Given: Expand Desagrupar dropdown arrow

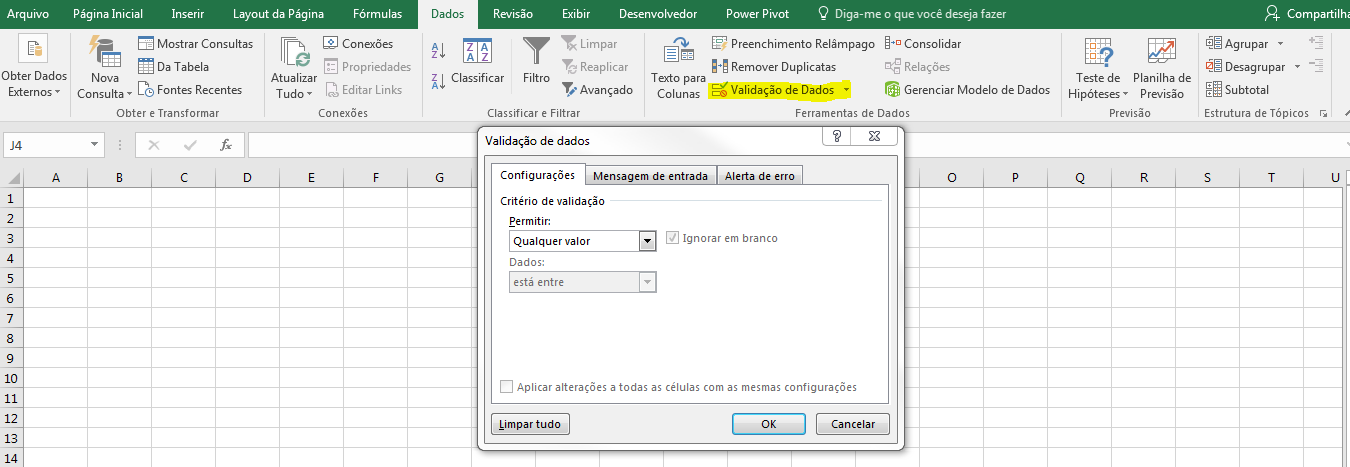Looking at the screenshot, I should coord(1297,67).
